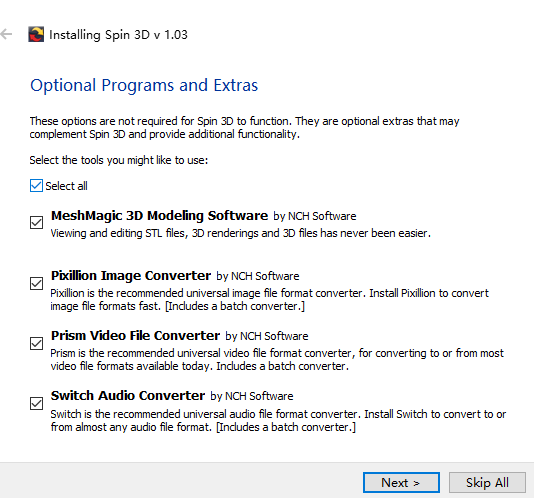Click the MeshMagic 3D Modeling Software title
534x498 pixels.
(x=159, y=216)
